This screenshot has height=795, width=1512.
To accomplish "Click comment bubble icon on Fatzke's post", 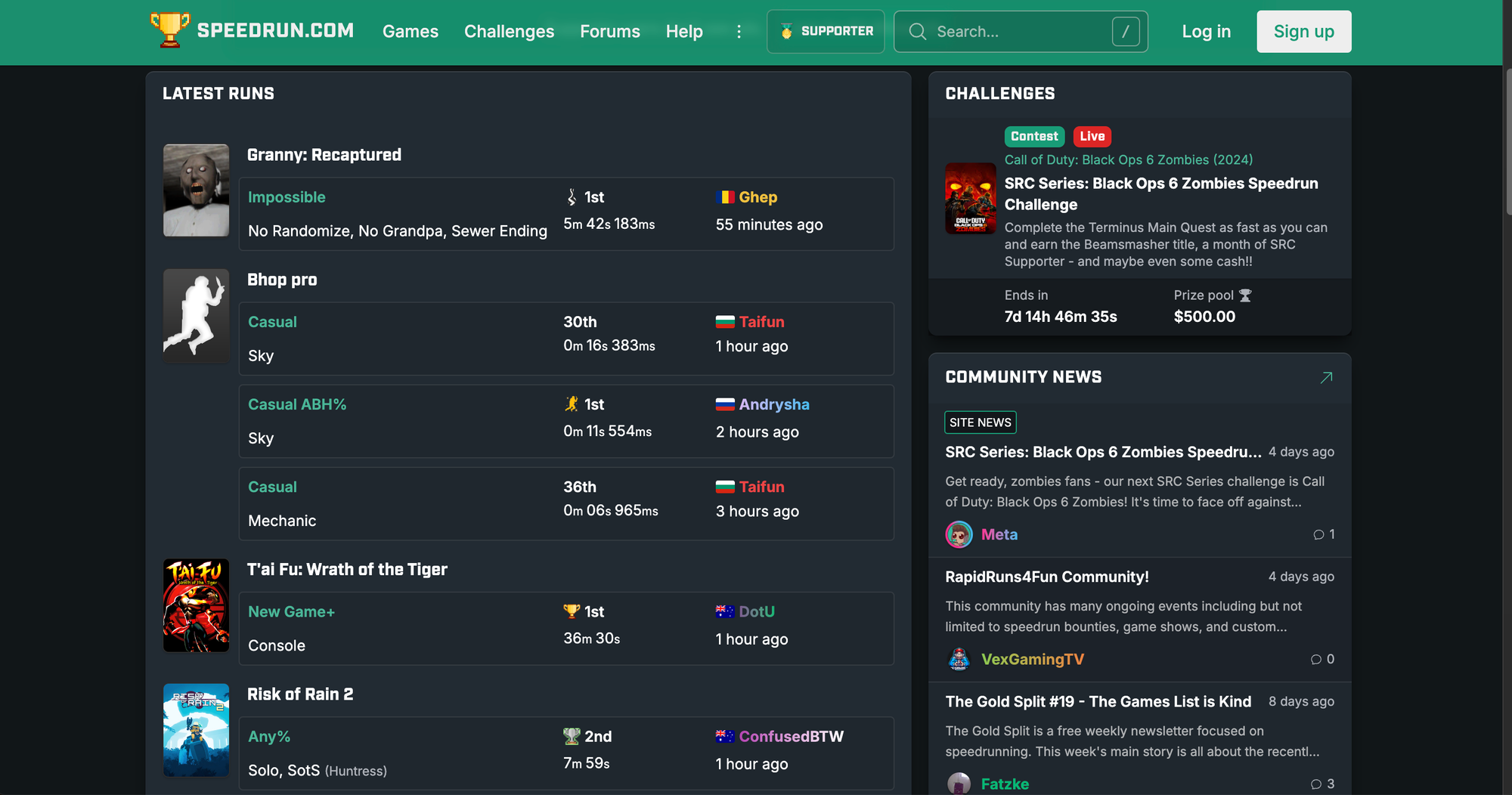I will tap(1316, 784).
